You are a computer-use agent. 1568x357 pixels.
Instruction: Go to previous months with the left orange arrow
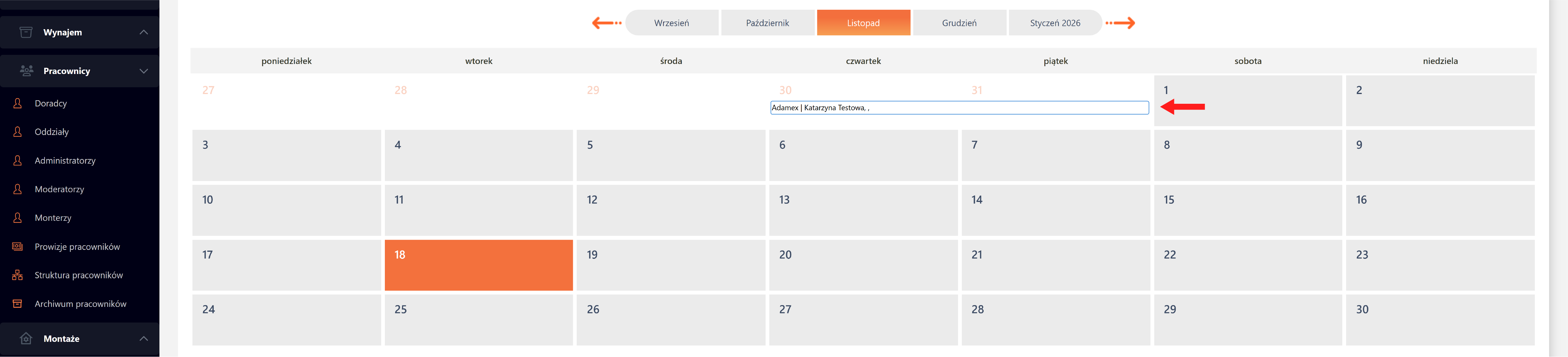[606, 23]
